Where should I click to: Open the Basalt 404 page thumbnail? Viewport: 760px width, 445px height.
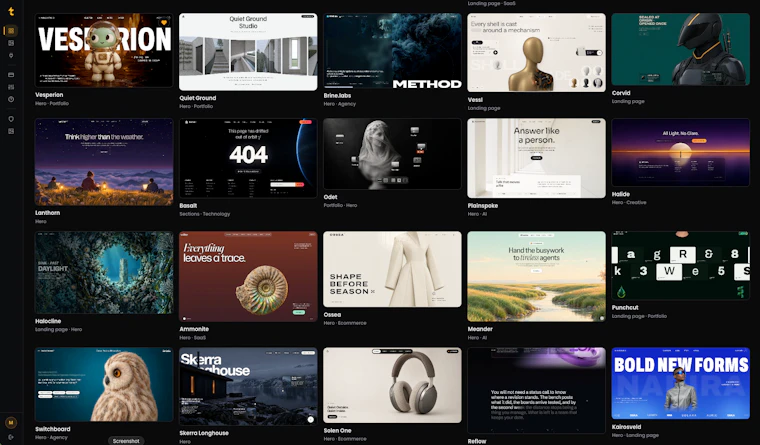248,158
